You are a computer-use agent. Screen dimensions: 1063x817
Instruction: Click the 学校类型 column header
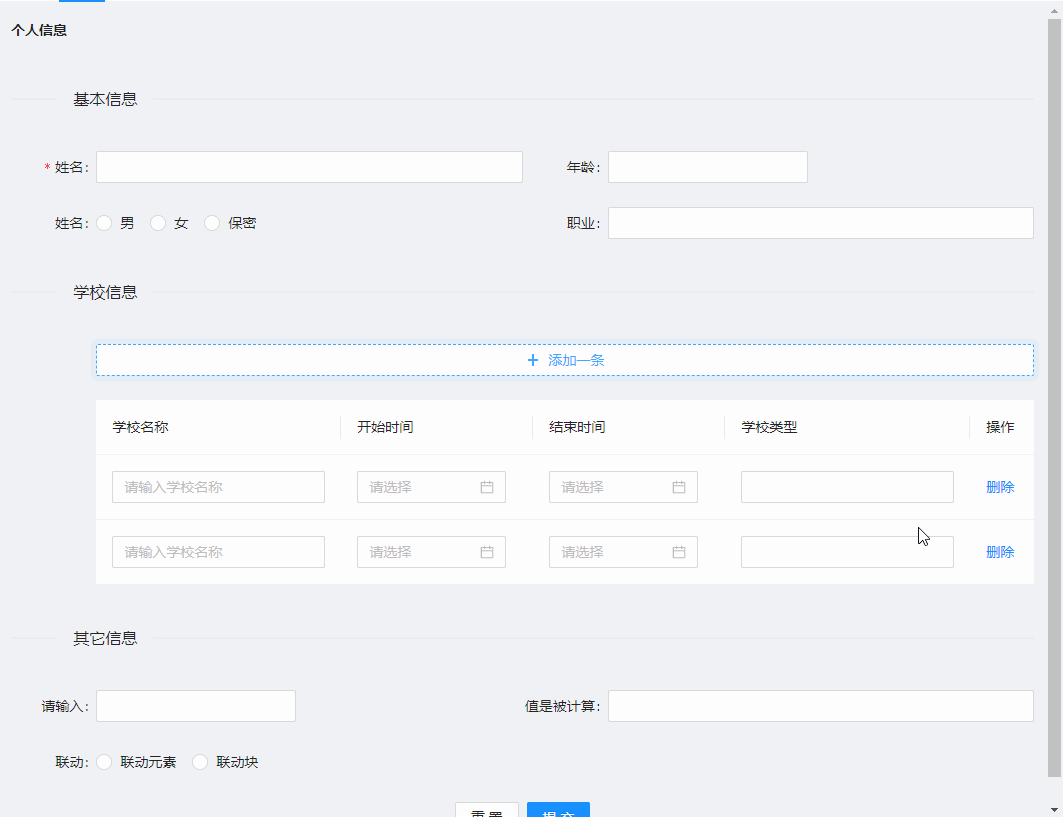point(769,427)
